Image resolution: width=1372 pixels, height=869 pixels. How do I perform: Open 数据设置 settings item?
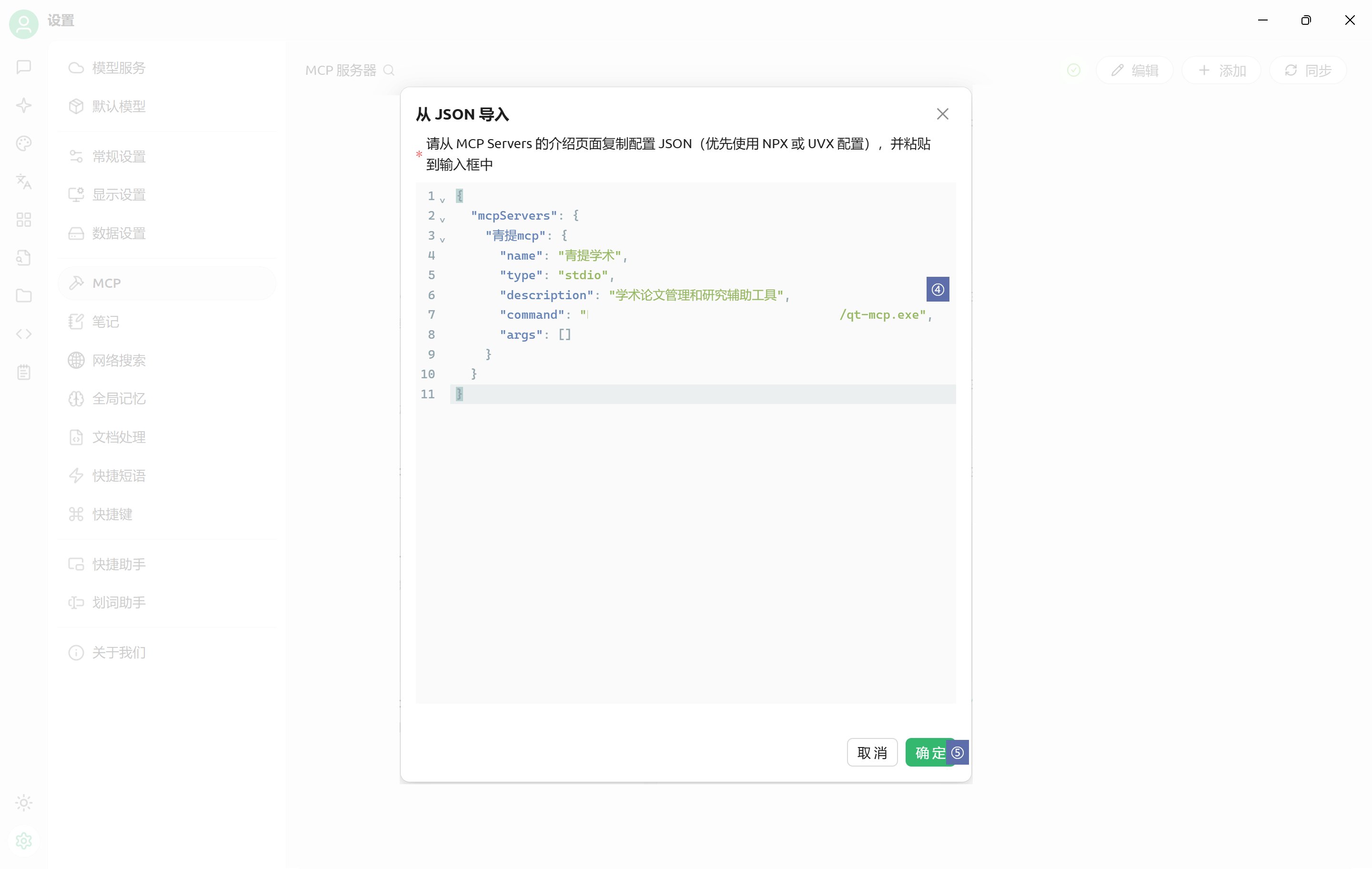(167, 233)
